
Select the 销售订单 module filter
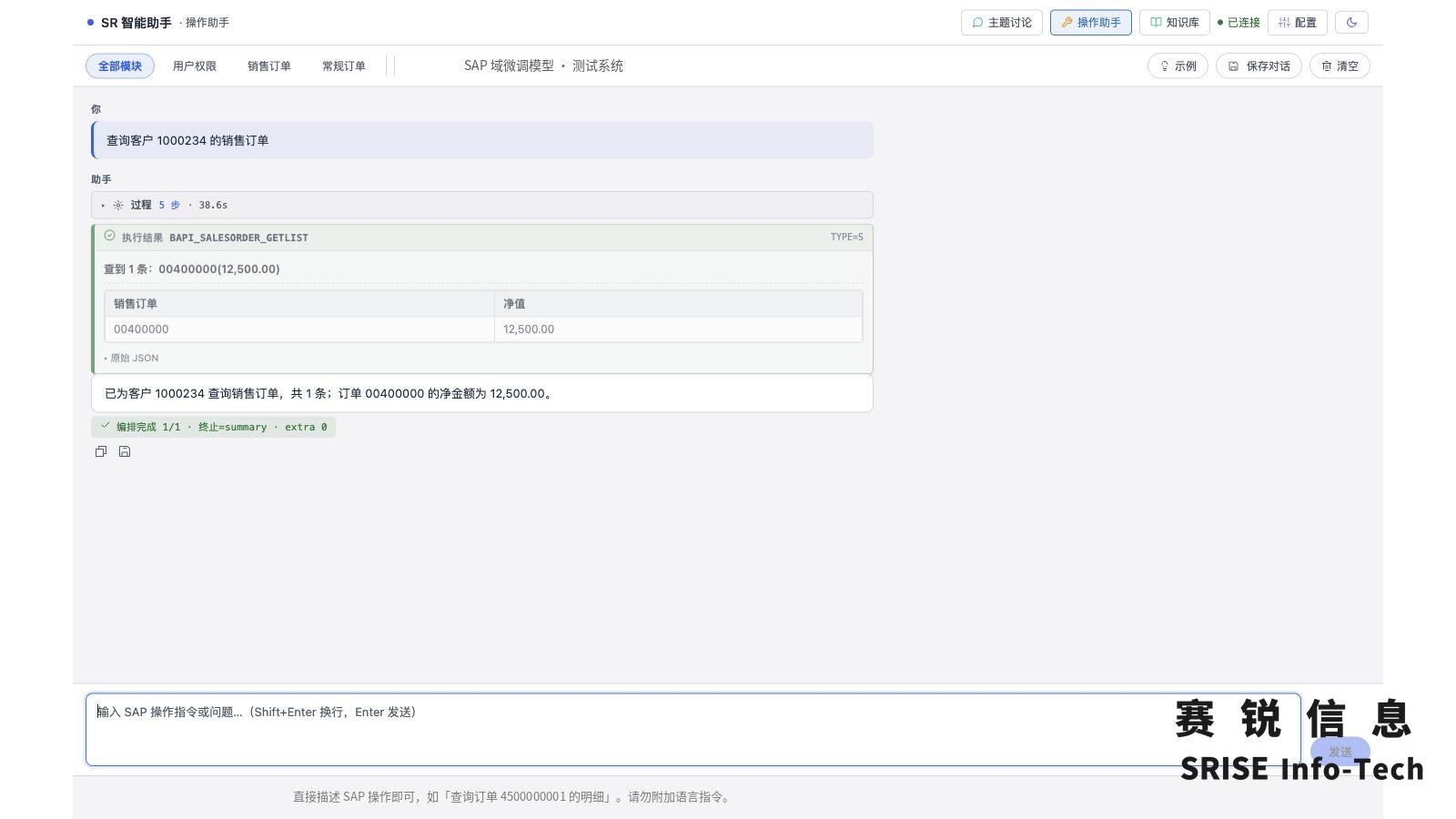[x=269, y=66]
